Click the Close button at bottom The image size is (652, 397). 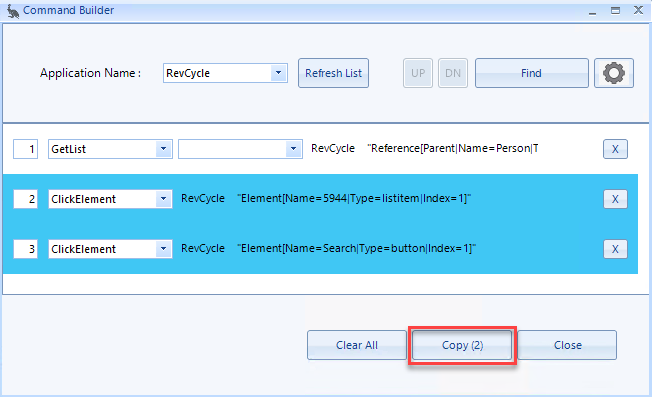tap(567, 345)
